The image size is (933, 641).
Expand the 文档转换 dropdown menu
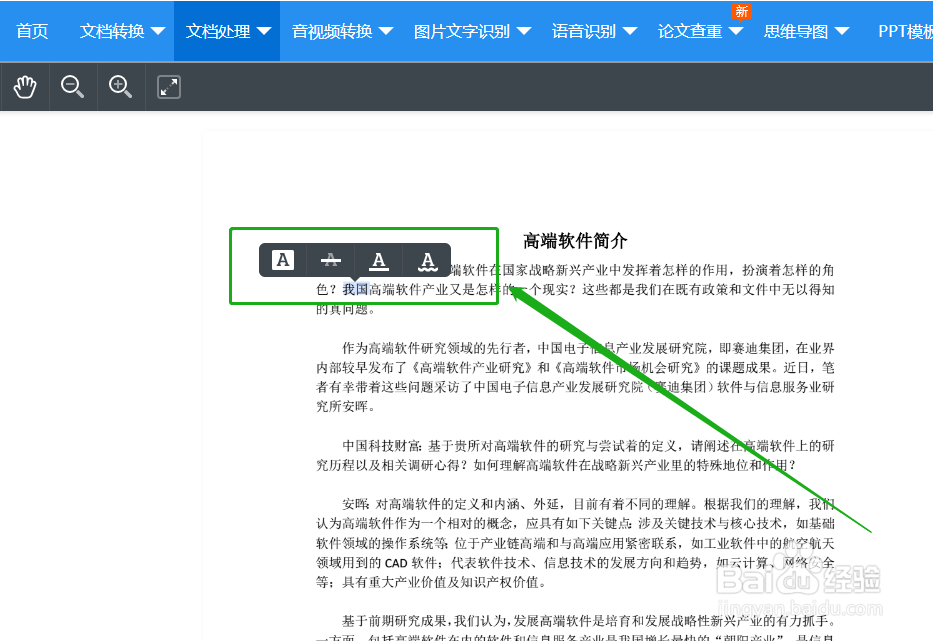pos(159,31)
